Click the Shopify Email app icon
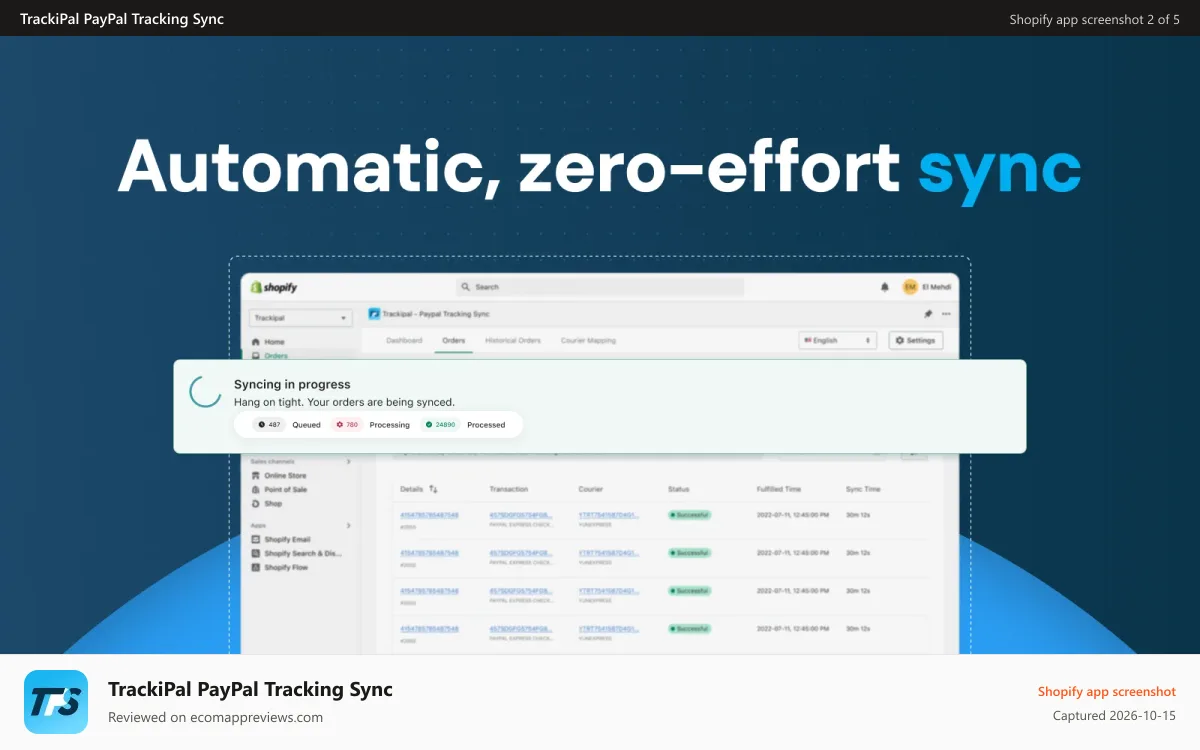Viewport: 1200px width, 750px height. click(x=256, y=540)
